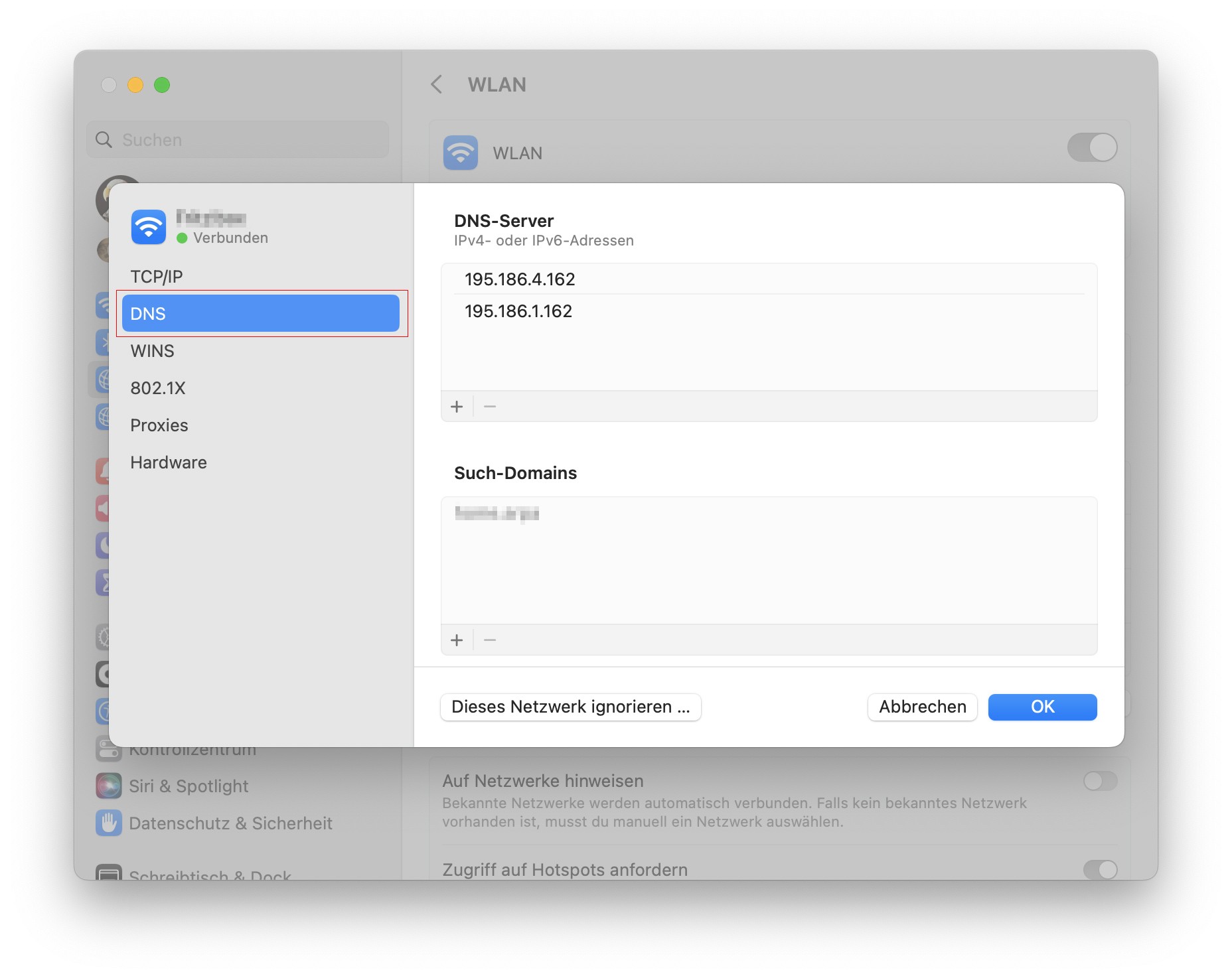Open Kontrollzentrum in sidebar
The image size is (1232, 978).
[x=193, y=751]
